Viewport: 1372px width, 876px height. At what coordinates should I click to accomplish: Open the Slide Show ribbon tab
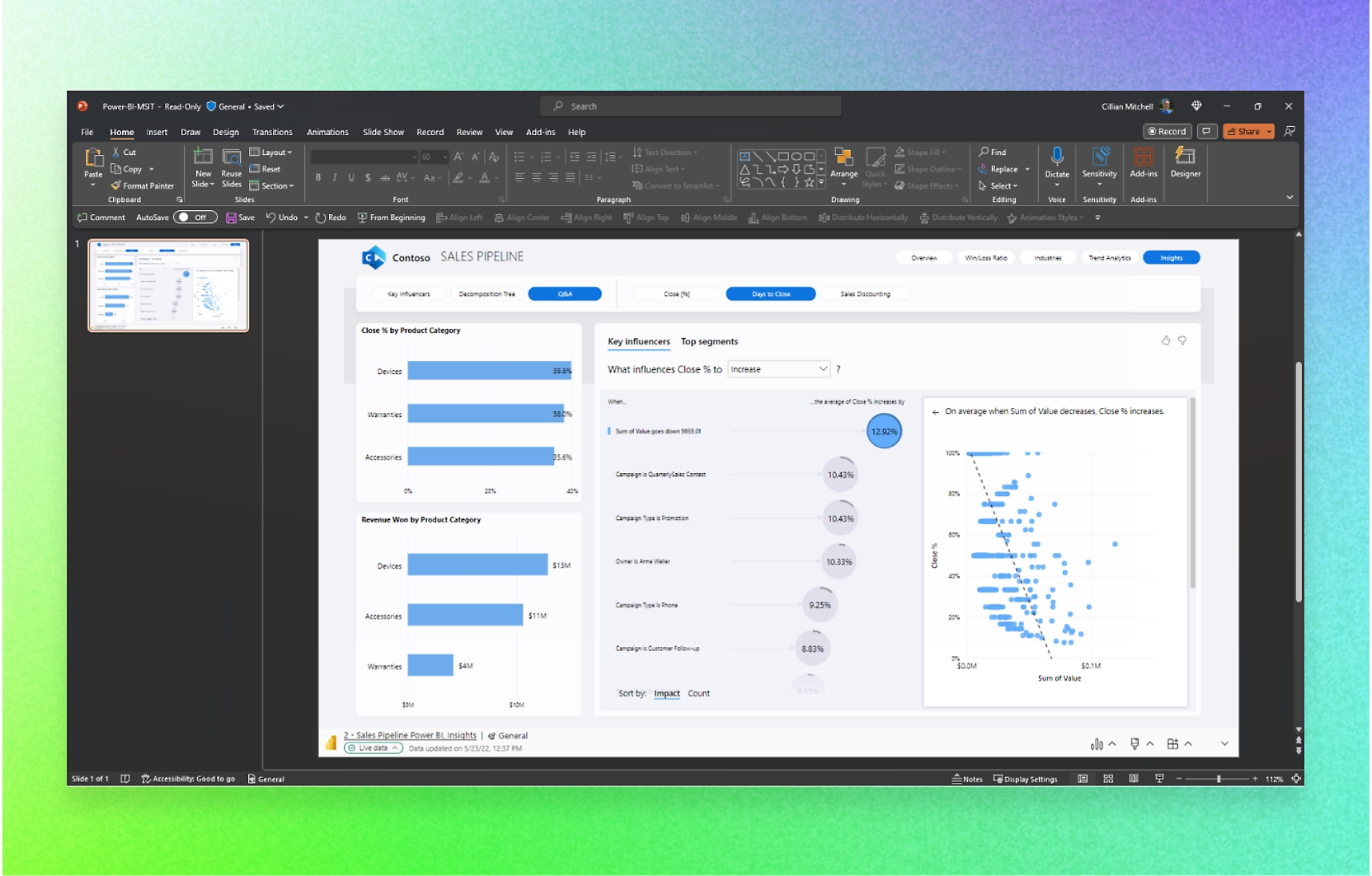click(x=383, y=132)
